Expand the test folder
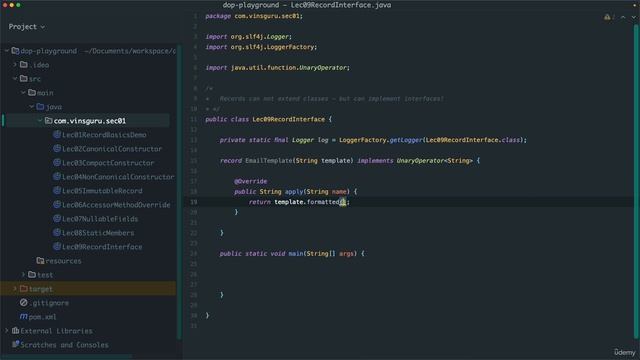This screenshot has height=360, width=640. point(23,275)
